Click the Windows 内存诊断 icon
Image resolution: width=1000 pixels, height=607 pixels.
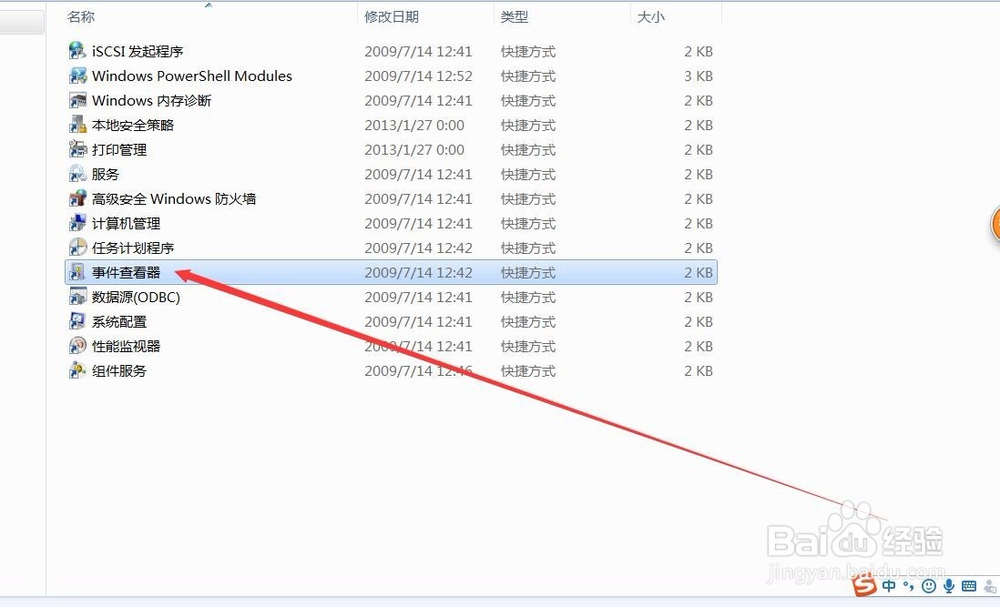click(x=77, y=100)
